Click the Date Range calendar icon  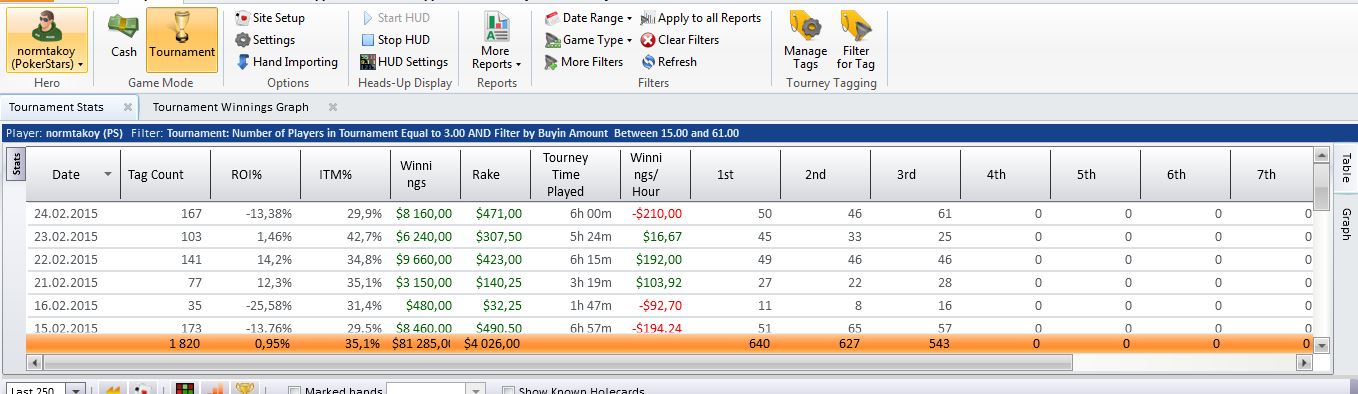[x=552, y=18]
